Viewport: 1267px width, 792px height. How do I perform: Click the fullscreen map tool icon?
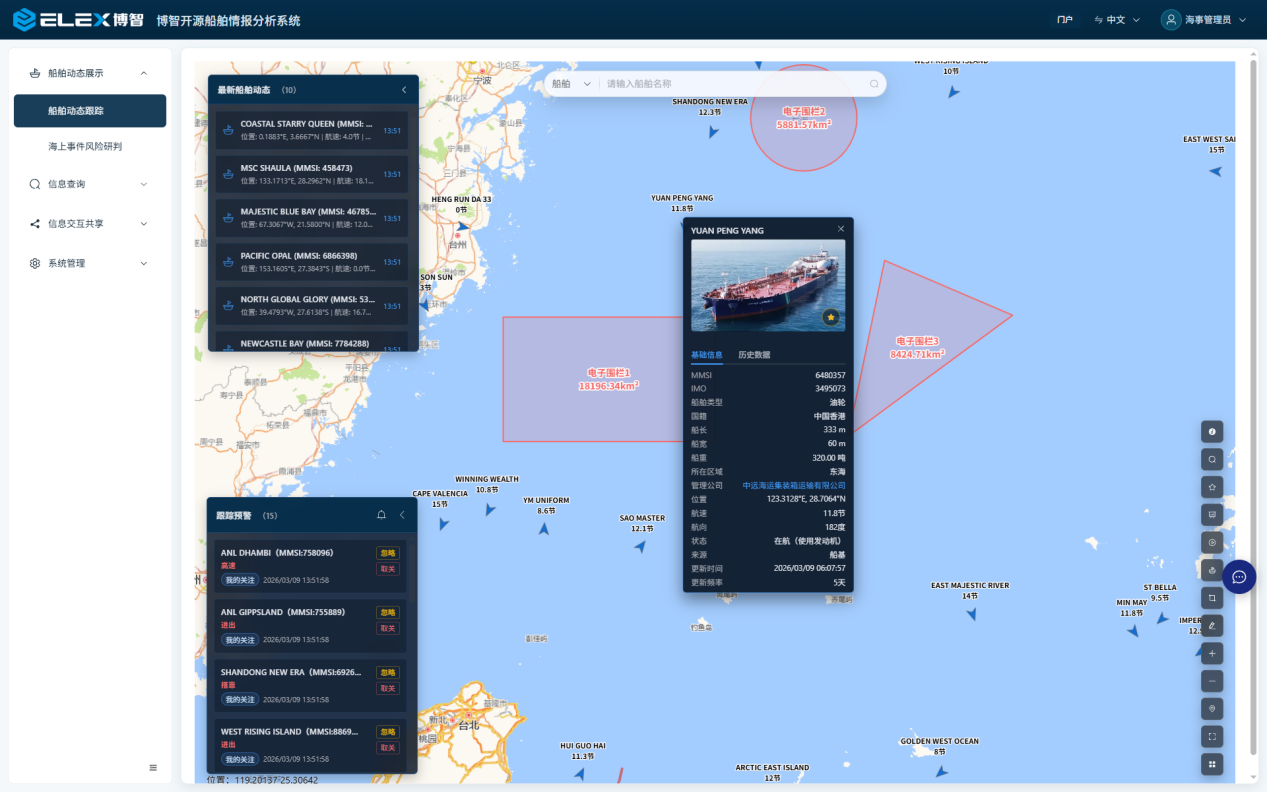pyautogui.click(x=1212, y=736)
